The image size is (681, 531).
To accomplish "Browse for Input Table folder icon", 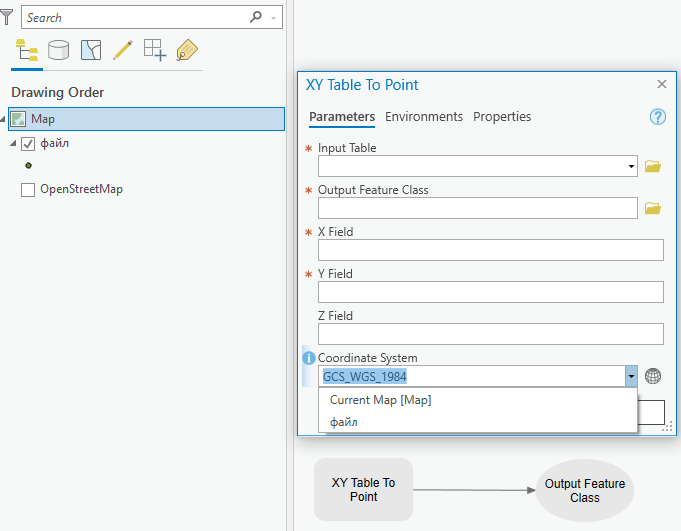I will (653, 166).
